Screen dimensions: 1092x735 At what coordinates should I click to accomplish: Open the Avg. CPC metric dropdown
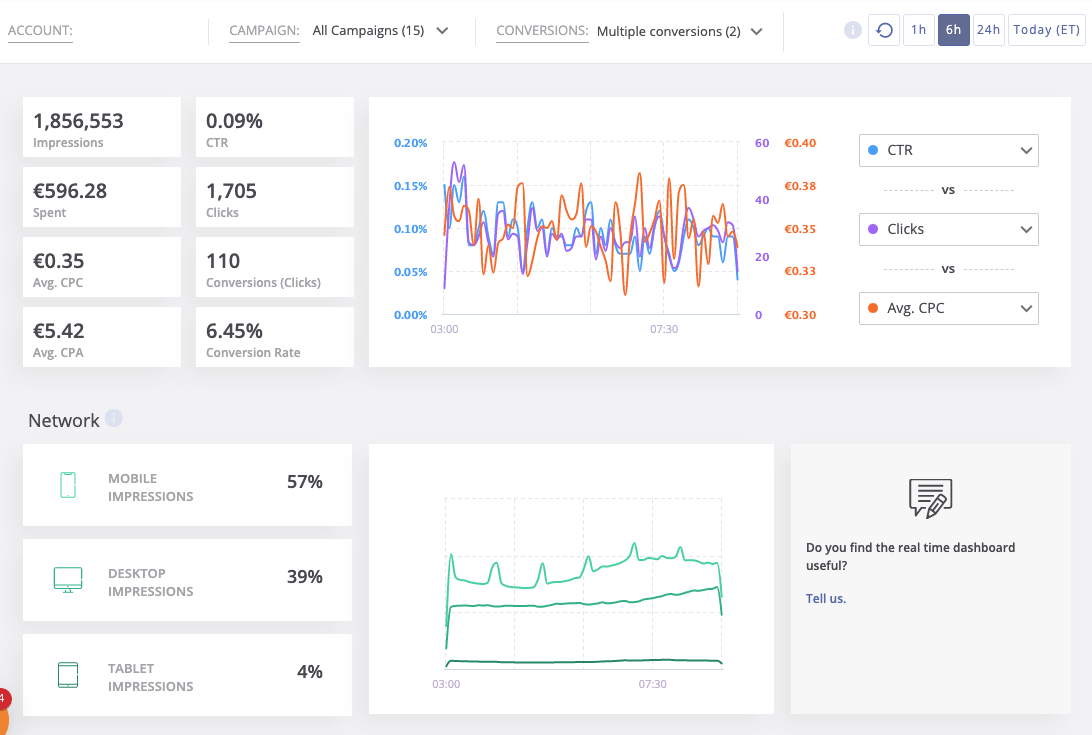tap(948, 308)
